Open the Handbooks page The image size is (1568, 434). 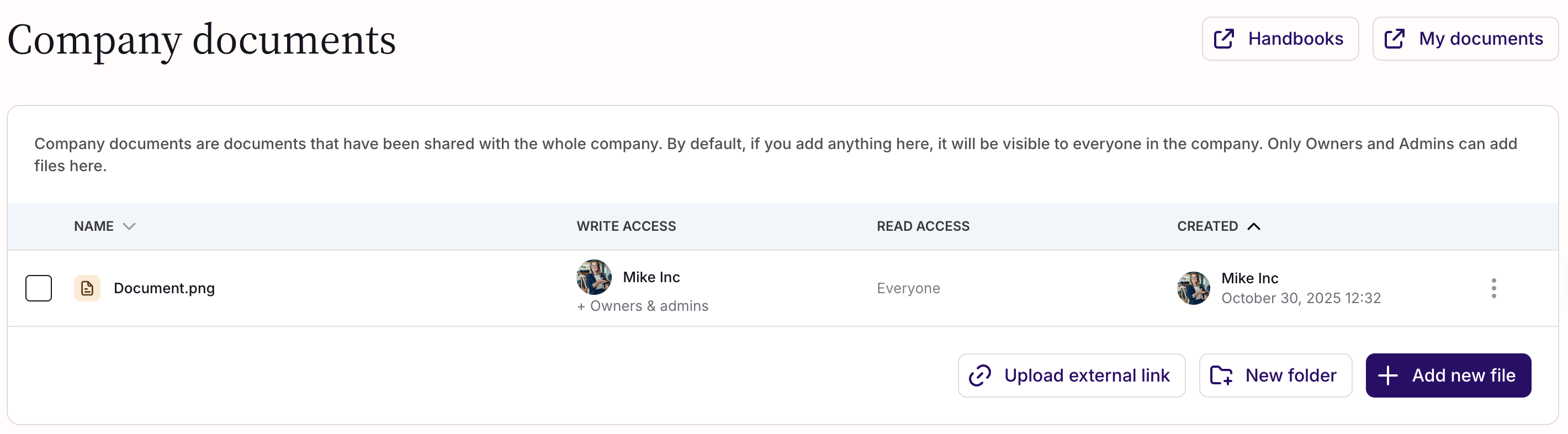coord(1295,39)
